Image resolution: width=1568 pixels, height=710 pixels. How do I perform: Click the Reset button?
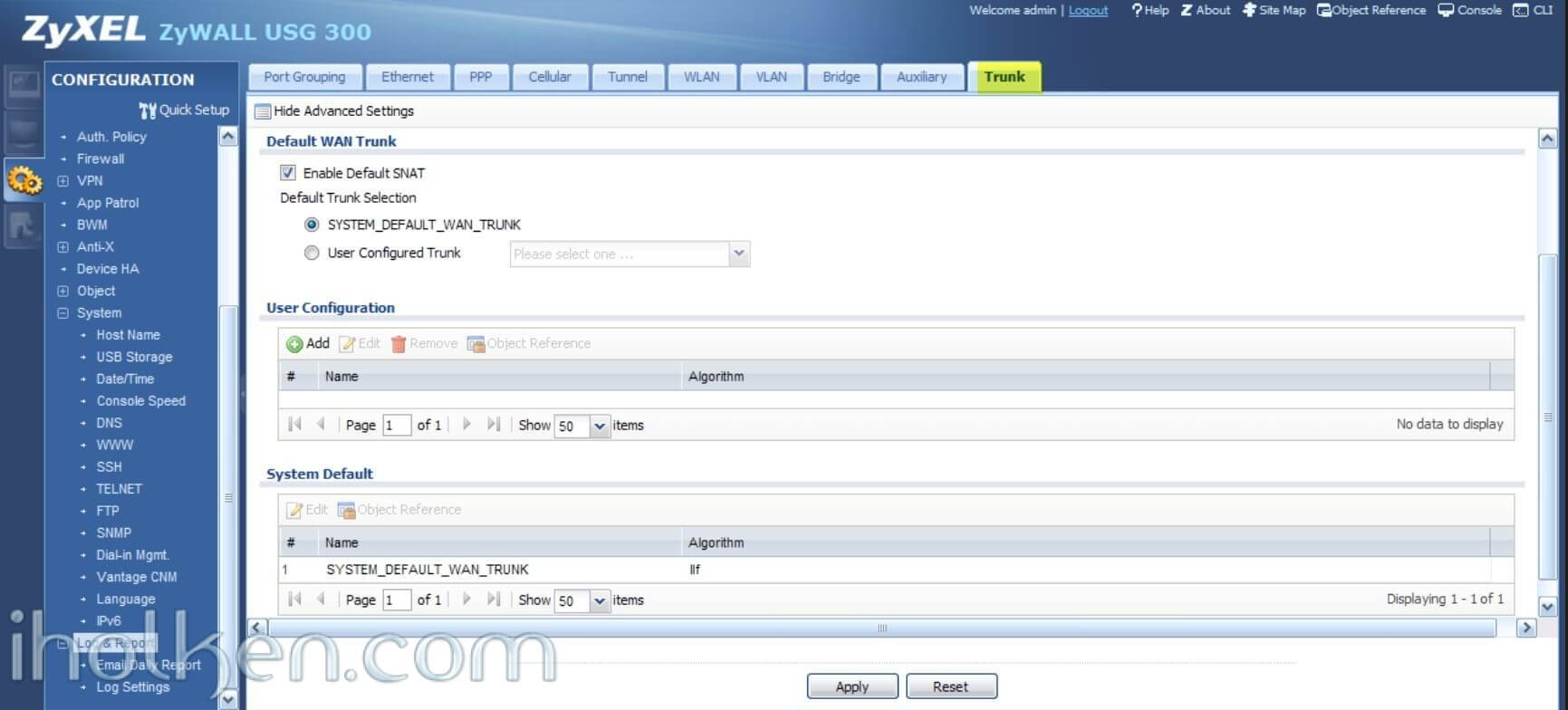point(951,686)
